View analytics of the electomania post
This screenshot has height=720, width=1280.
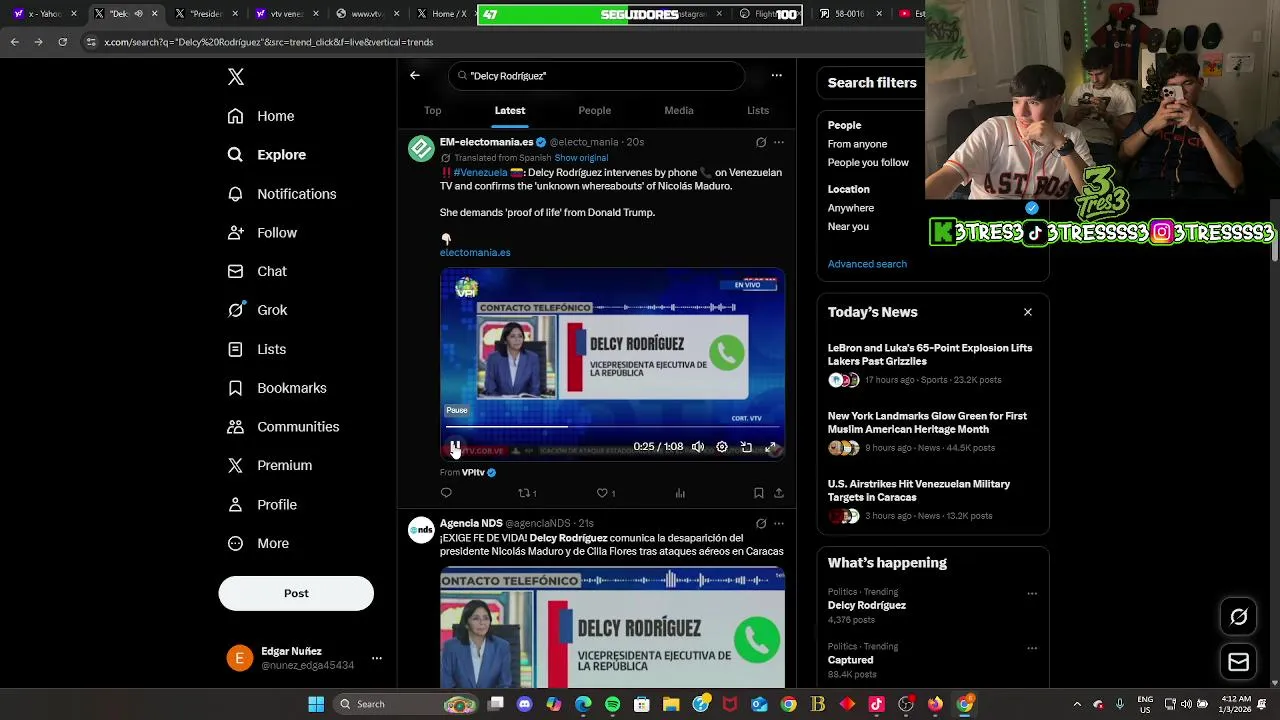(x=680, y=493)
